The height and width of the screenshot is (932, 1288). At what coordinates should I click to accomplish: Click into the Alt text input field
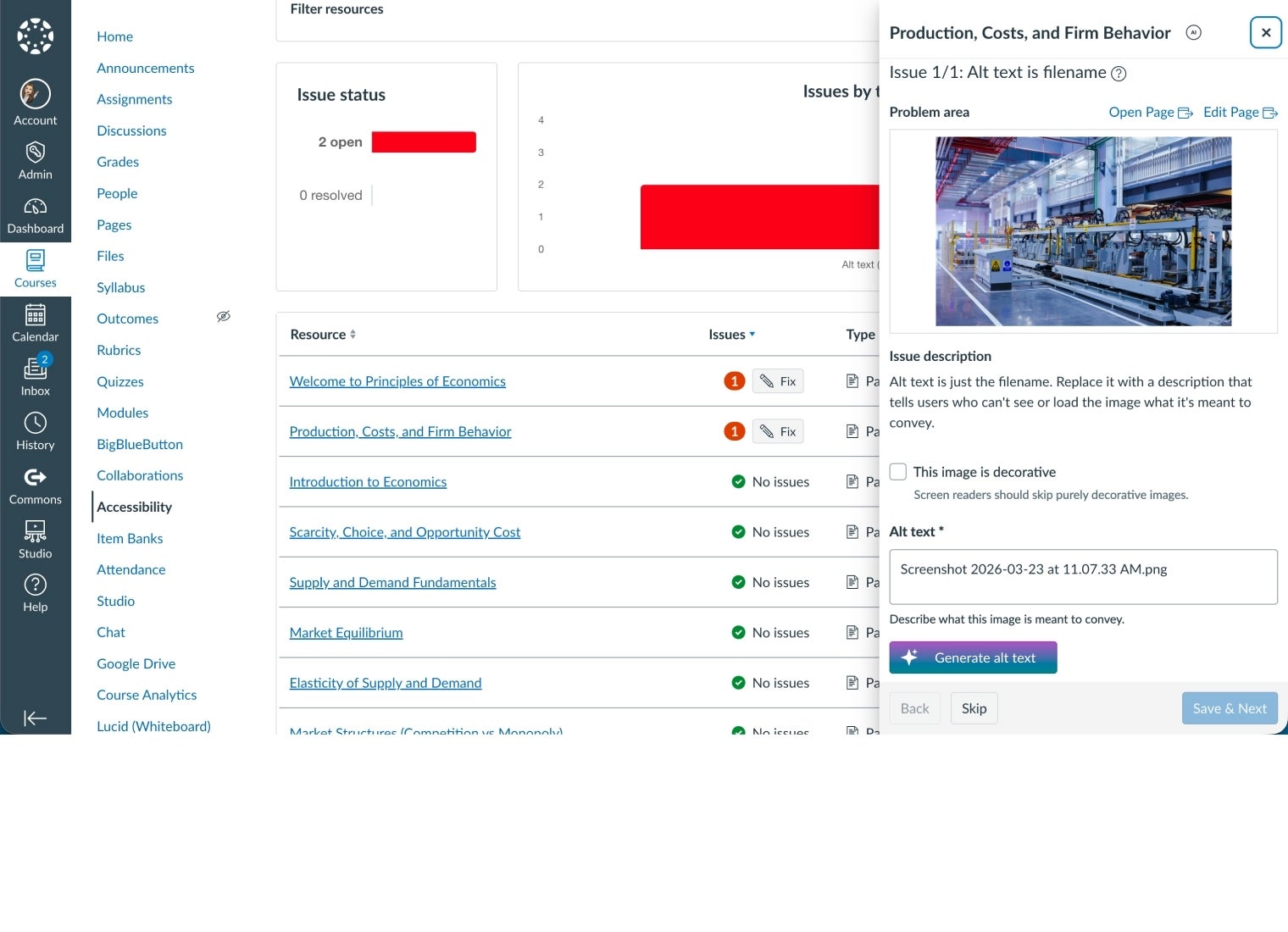pos(1083,576)
